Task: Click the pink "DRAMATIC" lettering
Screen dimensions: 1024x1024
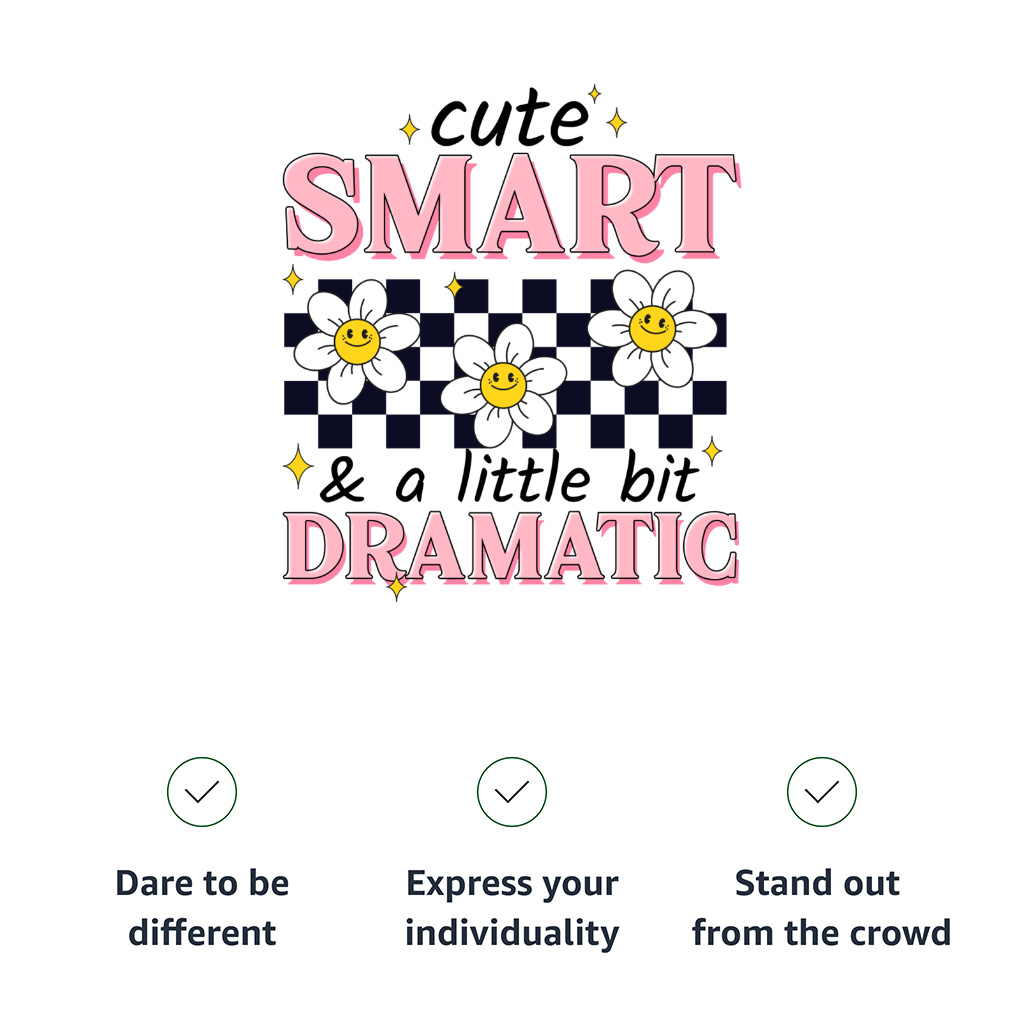Action: coord(512,546)
